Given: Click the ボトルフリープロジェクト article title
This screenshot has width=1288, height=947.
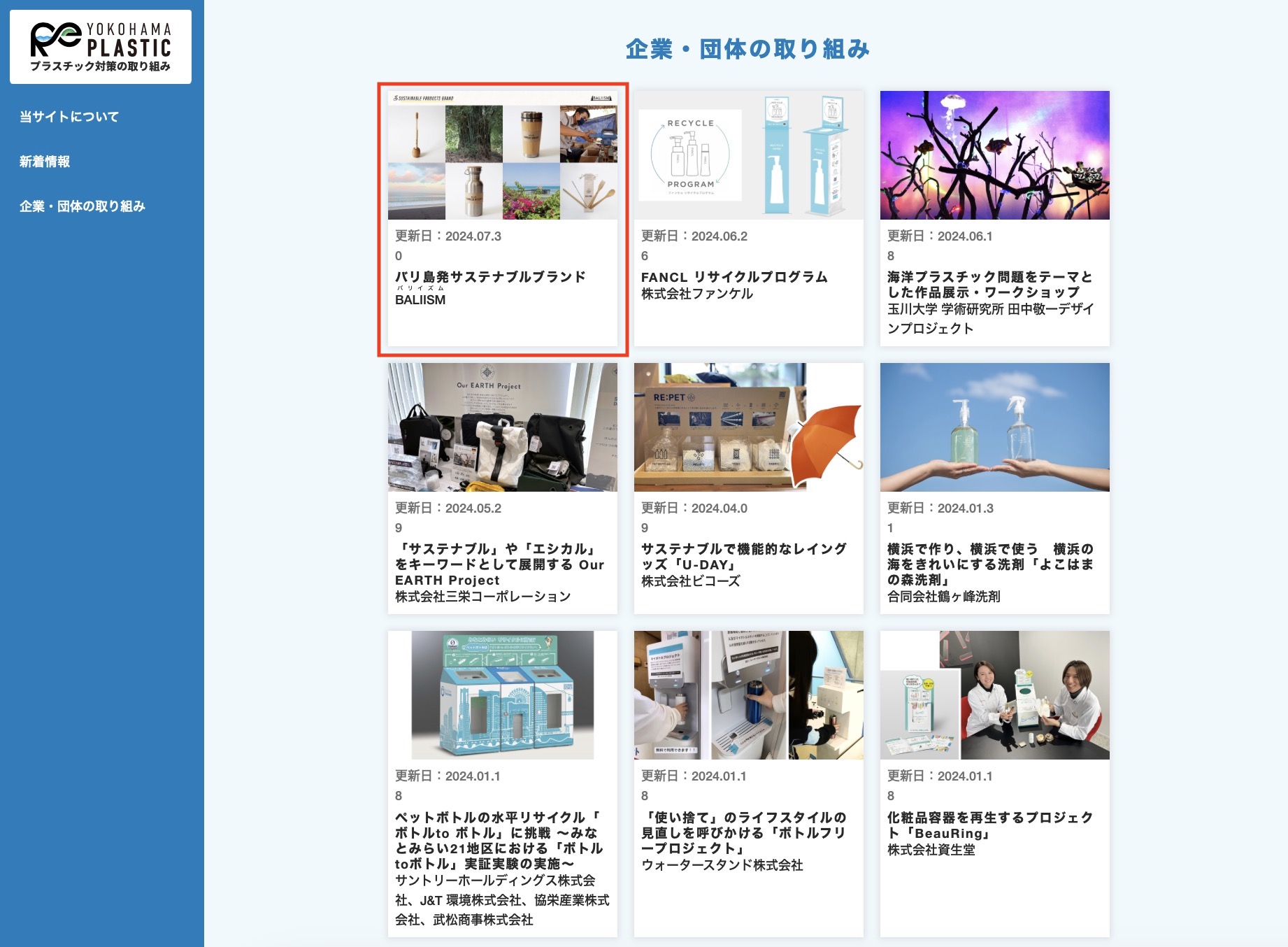Looking at the screenshot, I should [744, 833].
